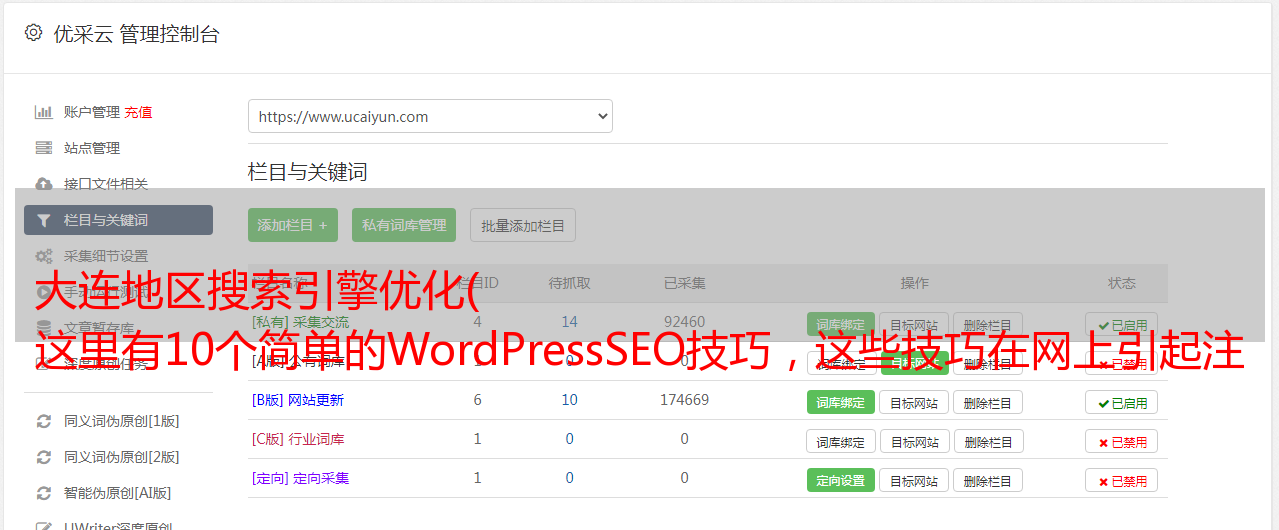Viewport: 1279px width, 530px height.
Task: Open 私有词库管理
Action: pyautogui.click(x=404, y=225)
